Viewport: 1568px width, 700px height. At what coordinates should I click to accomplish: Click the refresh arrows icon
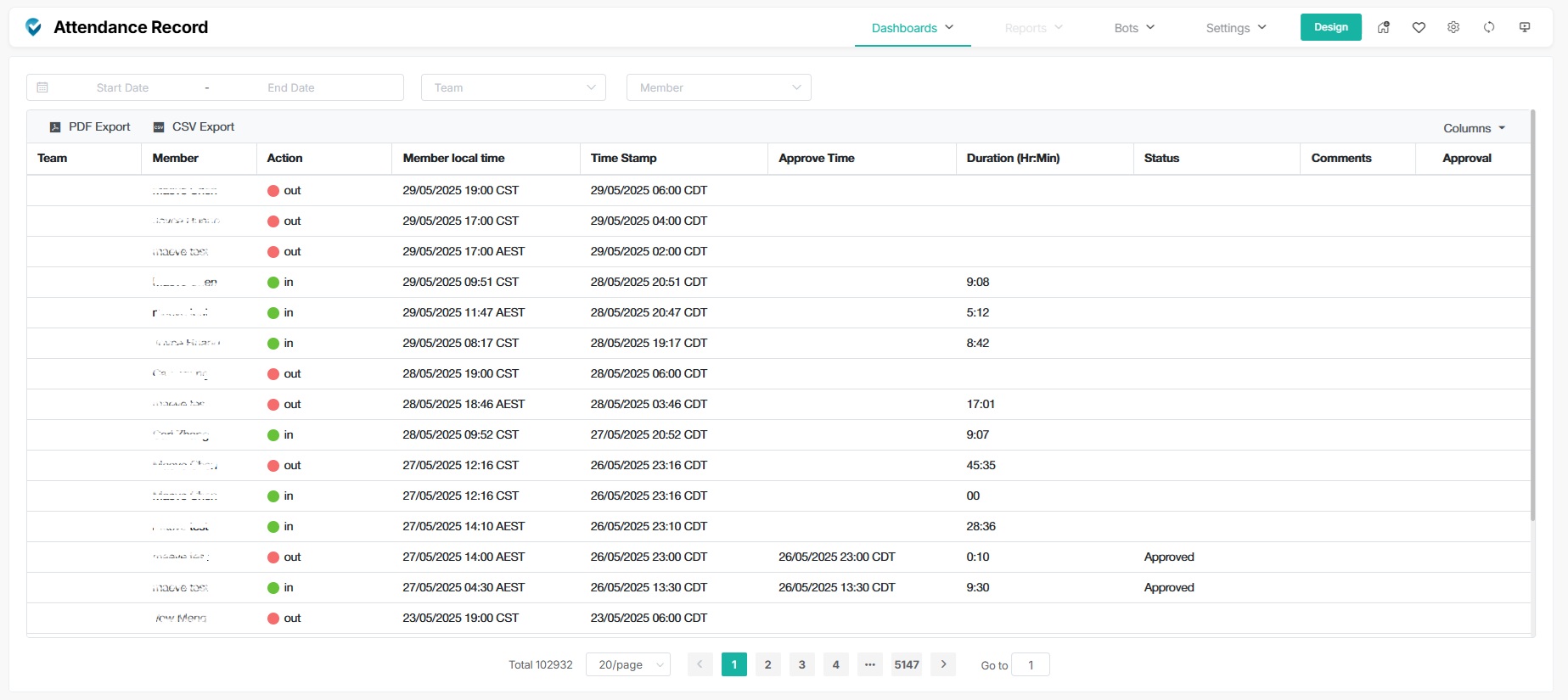[1489, 27]
